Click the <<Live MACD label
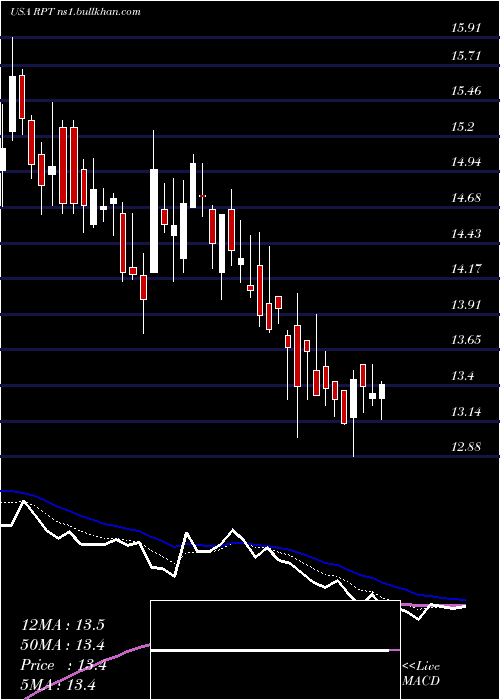 pos(421,673)
